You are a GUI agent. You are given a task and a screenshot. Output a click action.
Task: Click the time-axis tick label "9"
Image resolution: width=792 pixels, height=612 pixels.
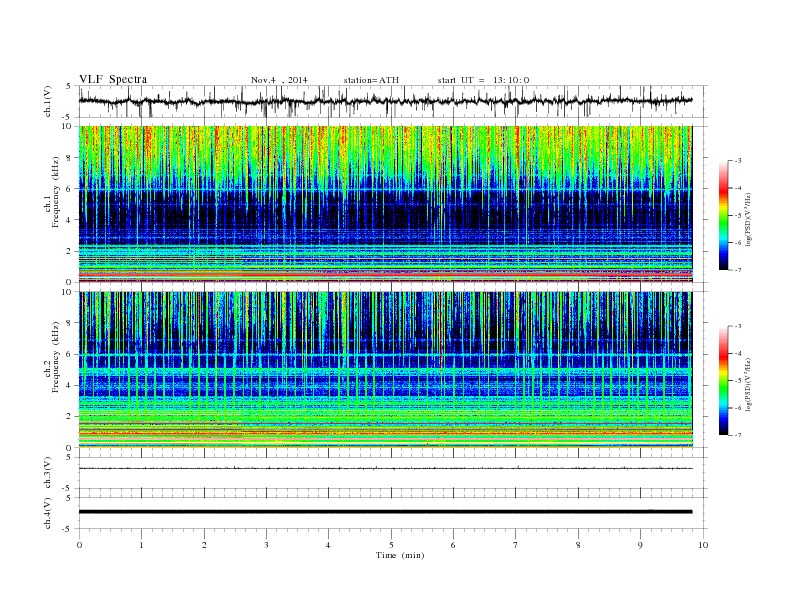[640, 545]
